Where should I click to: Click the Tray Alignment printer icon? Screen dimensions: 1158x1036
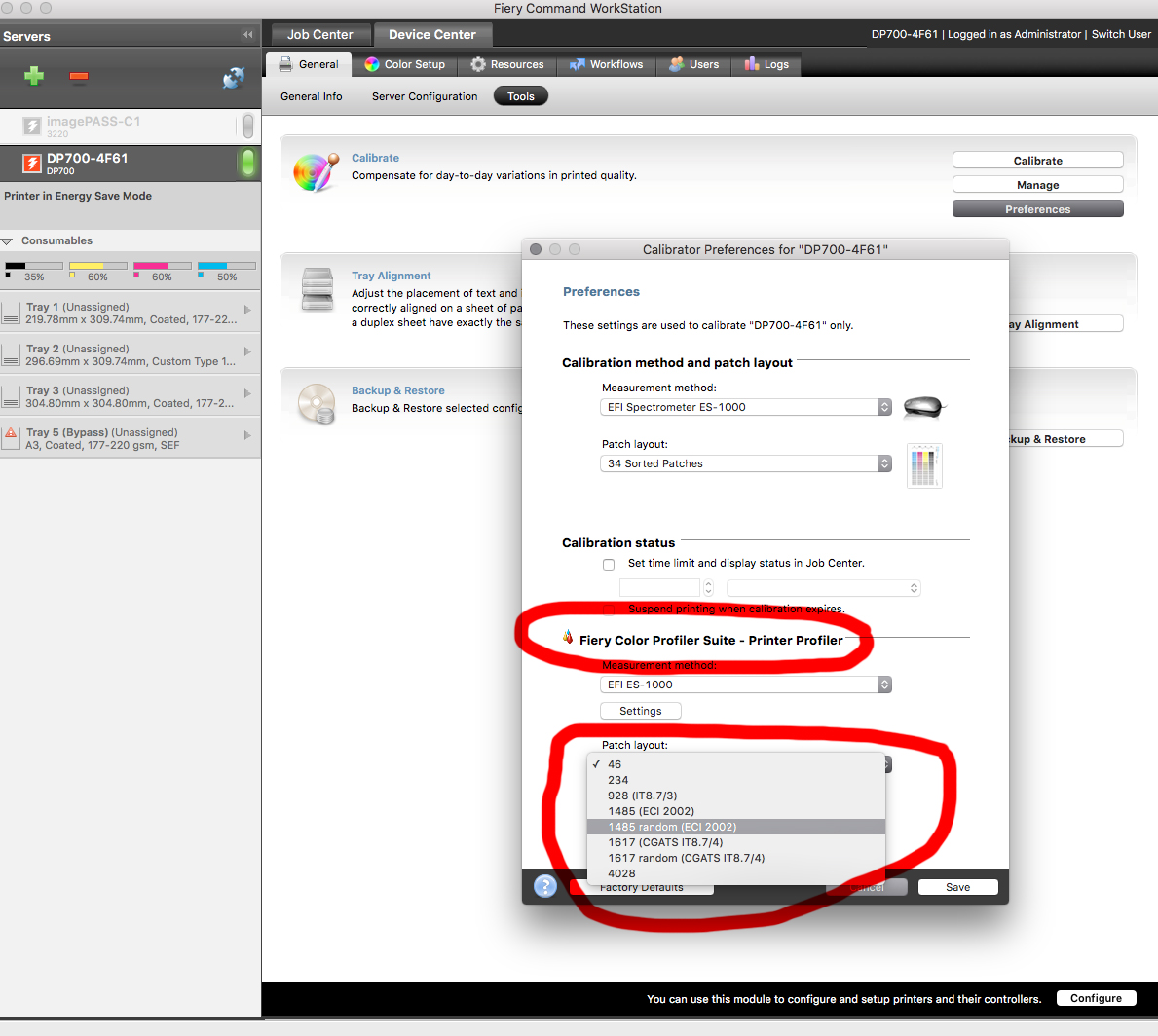pos(318,289)
